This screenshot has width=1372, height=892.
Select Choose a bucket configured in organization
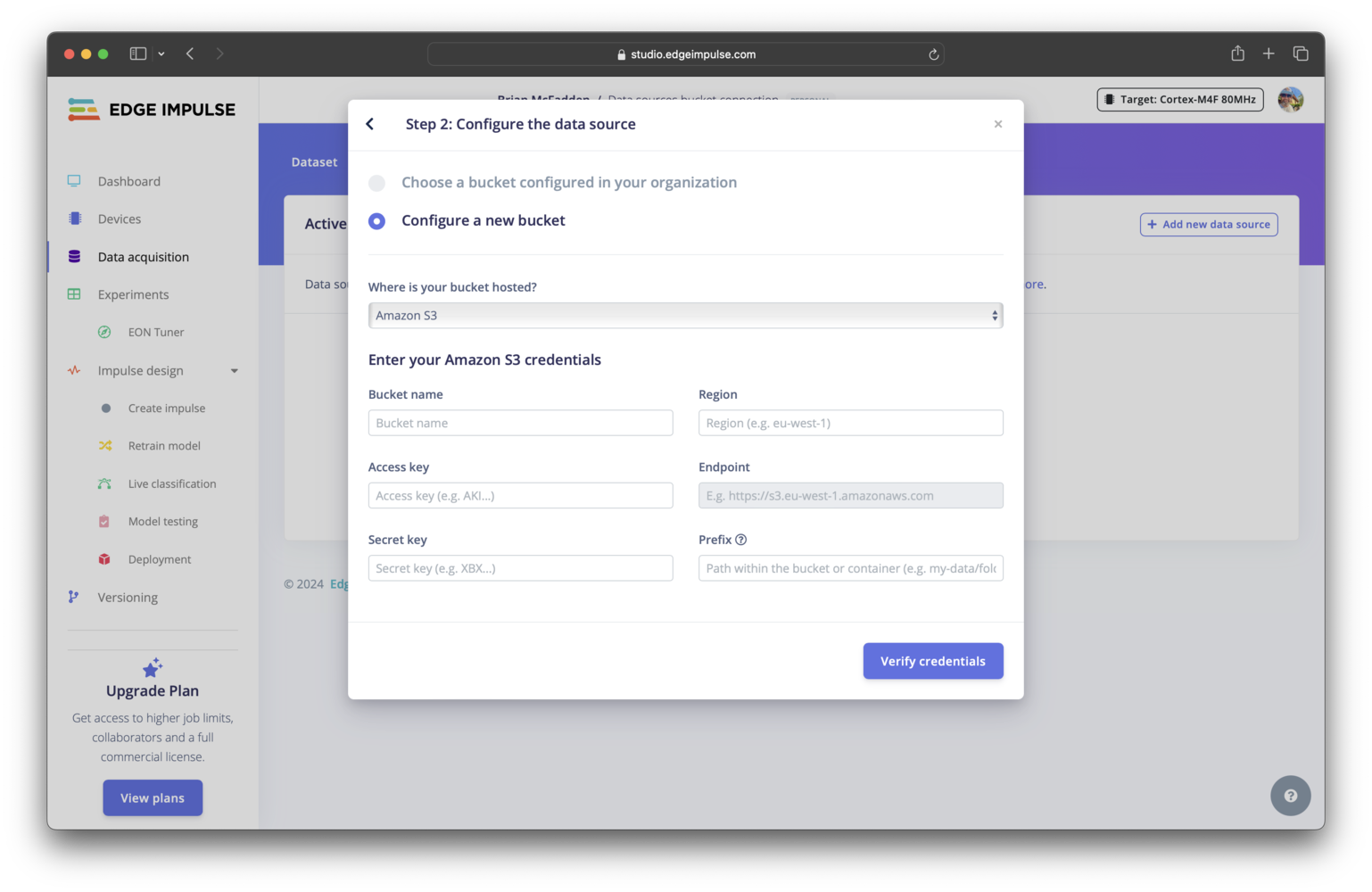click(x=377, y=183)
